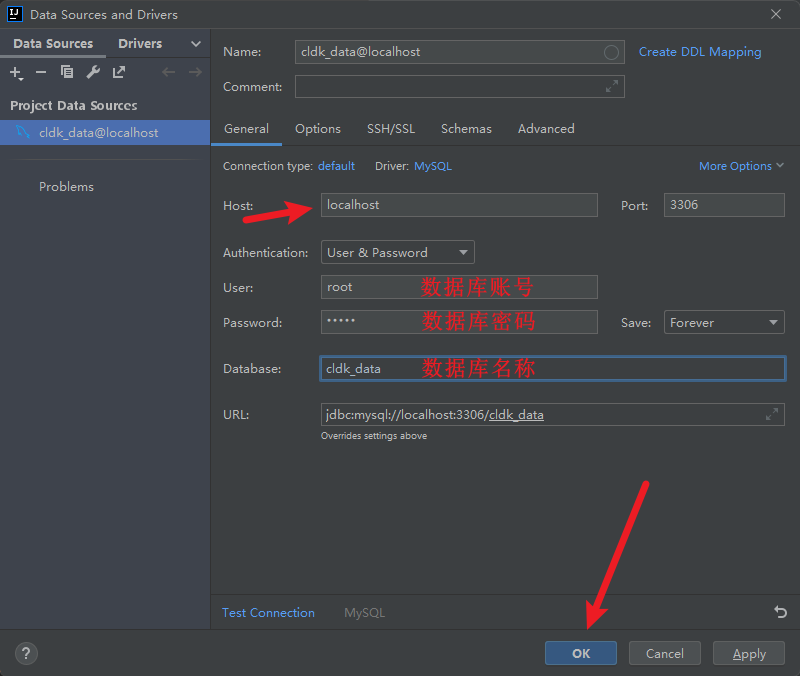Click the forward navigation arrow

[x=195, y=72]
